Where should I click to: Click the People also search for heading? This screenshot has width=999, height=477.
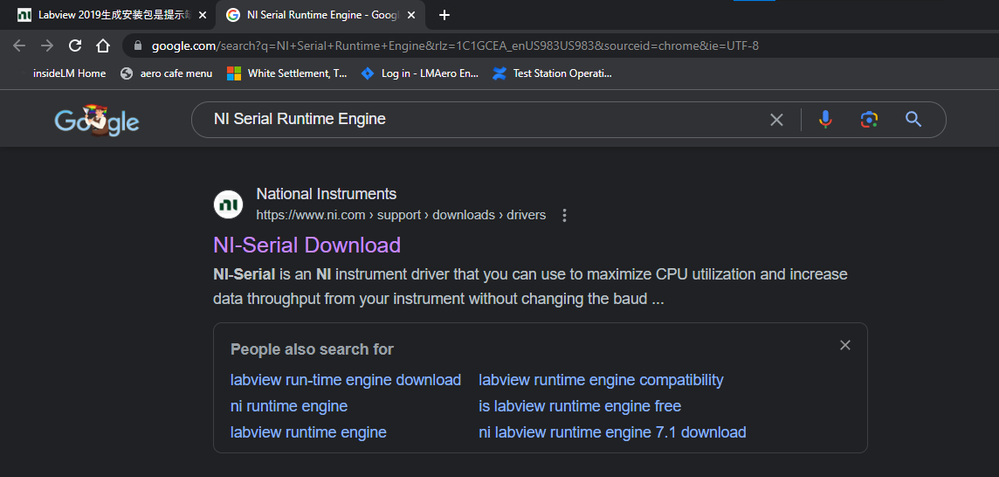(312, 350)
